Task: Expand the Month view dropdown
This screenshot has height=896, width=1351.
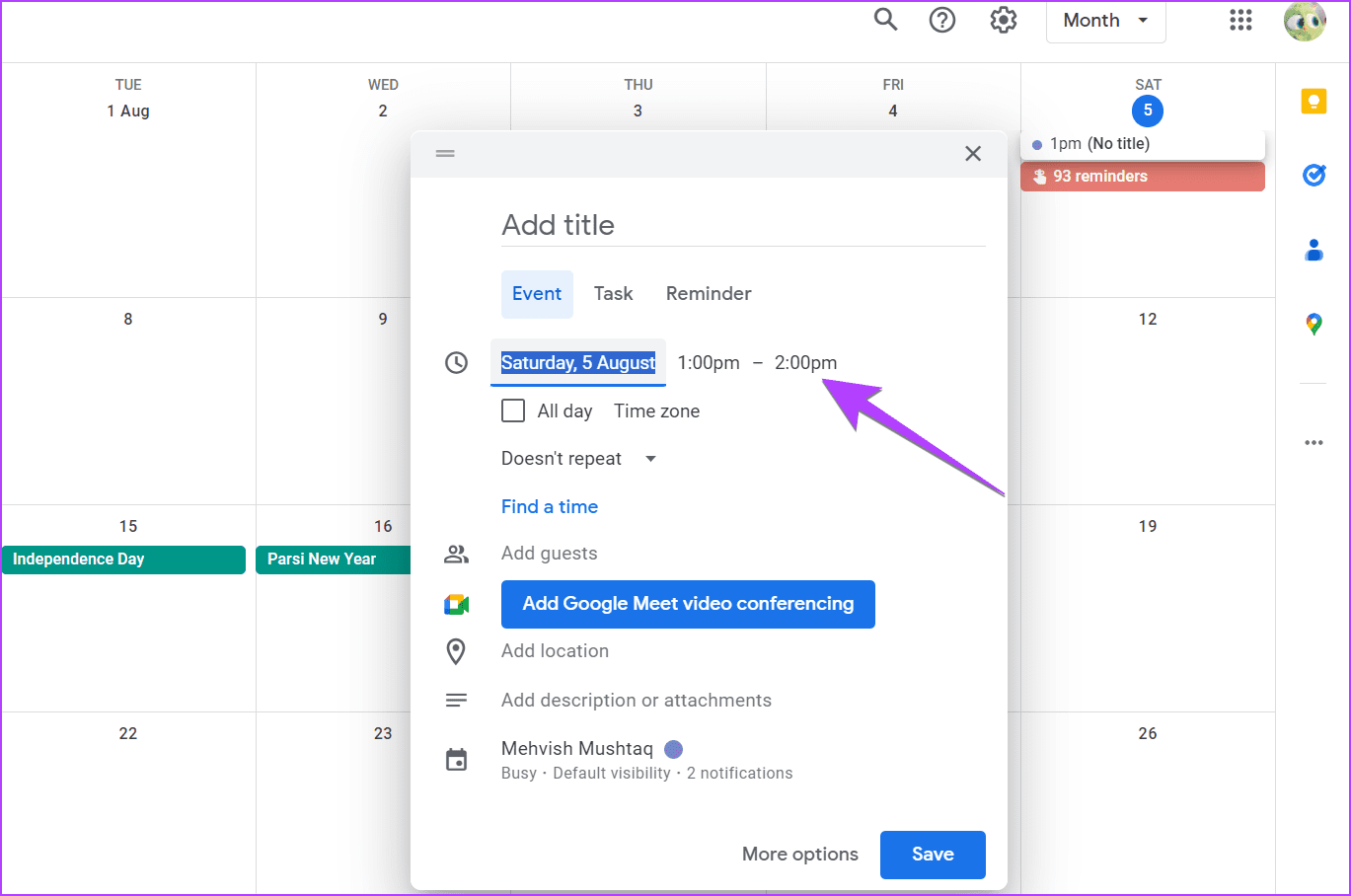Action: [1105, 21]
